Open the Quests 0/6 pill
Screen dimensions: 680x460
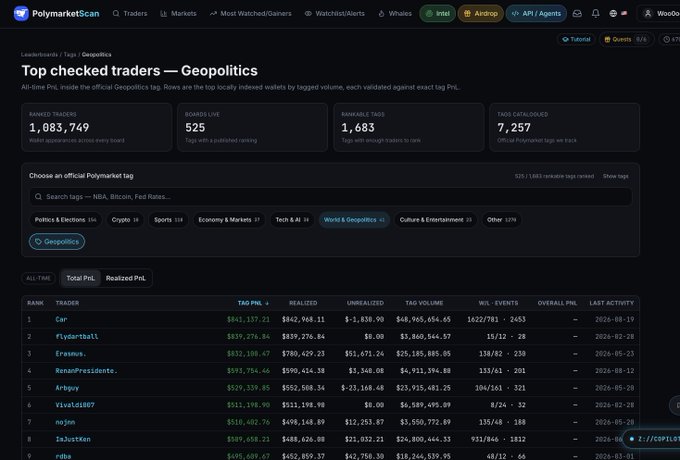[626, 39]
